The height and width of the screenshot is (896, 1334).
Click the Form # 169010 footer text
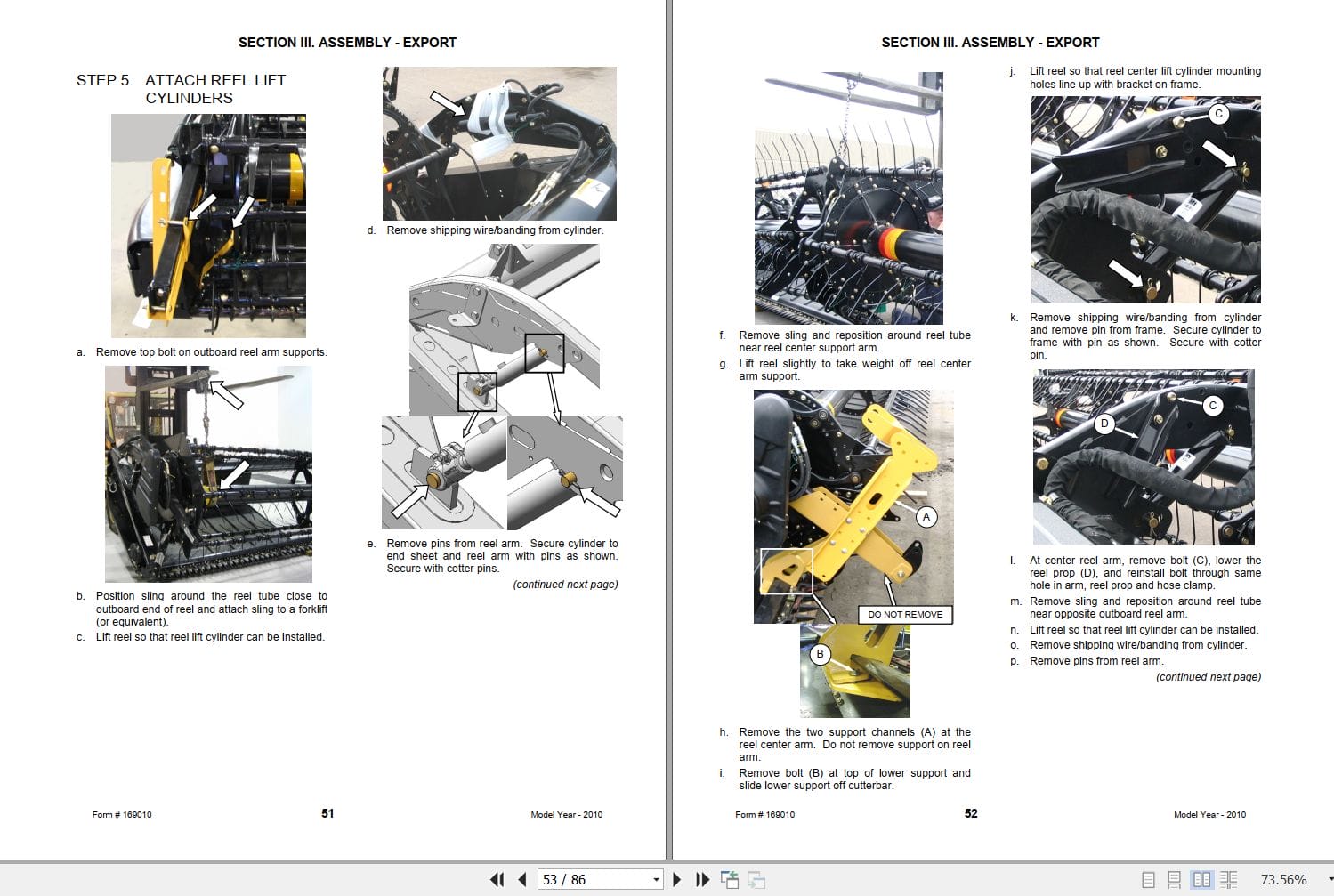point(121,814)
